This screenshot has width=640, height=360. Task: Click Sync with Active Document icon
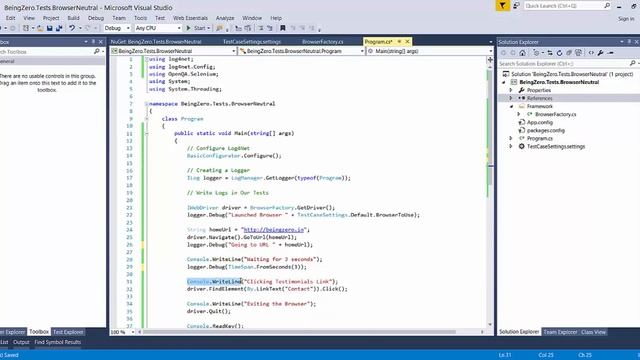coord(550,53)
